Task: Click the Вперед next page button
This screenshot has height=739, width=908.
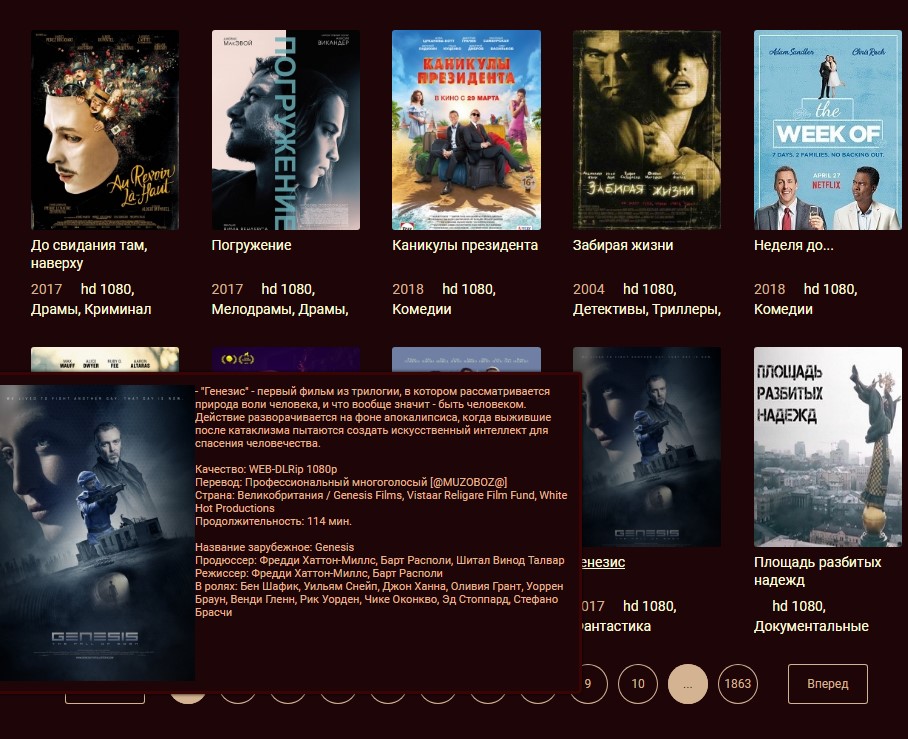Action: (x=828, y=683)
